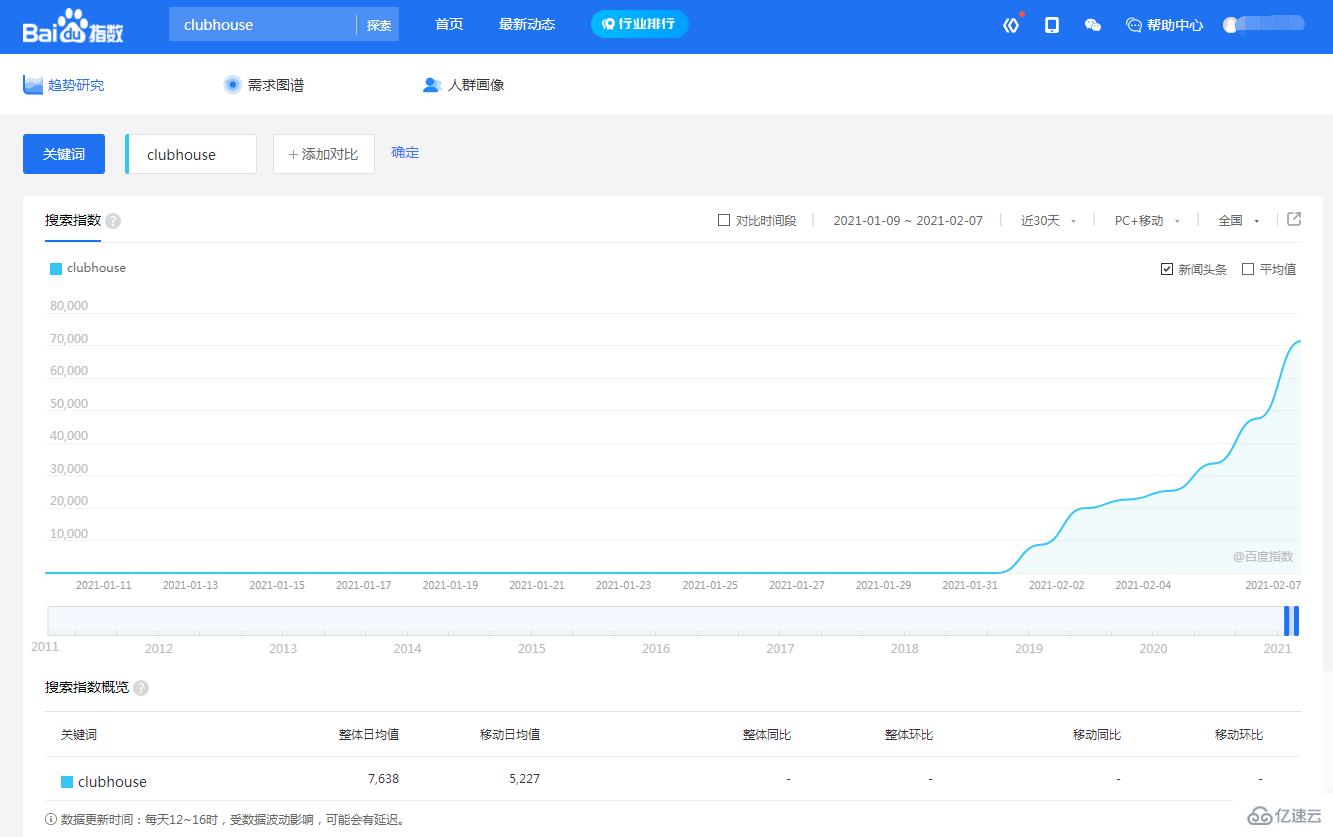Click help icon next to 搜索指数
The image size is (1333, 837).
pyautogui.click(x=113, y=221)
